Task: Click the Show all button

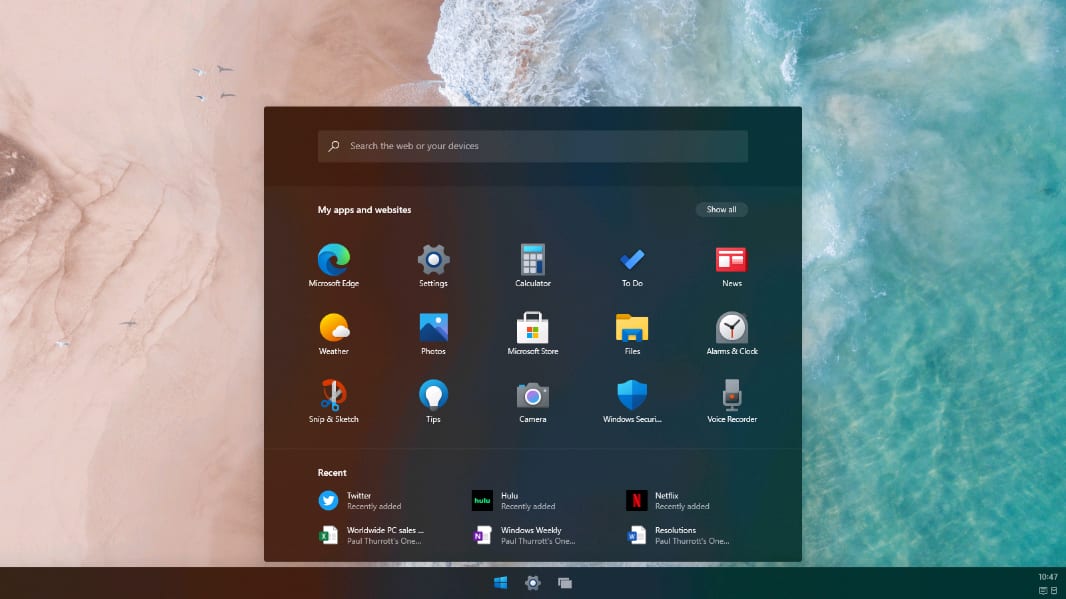Action: tap(721, 210)
